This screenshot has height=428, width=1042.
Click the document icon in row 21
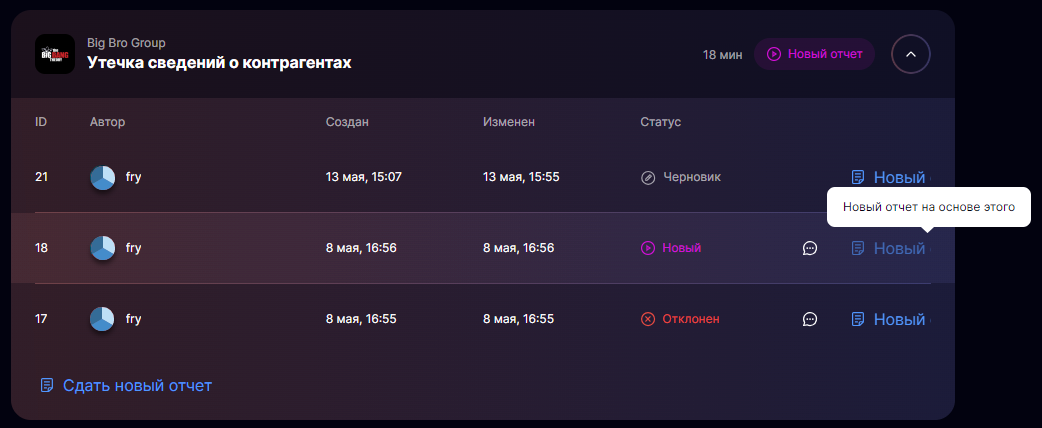tap(858, 177)
